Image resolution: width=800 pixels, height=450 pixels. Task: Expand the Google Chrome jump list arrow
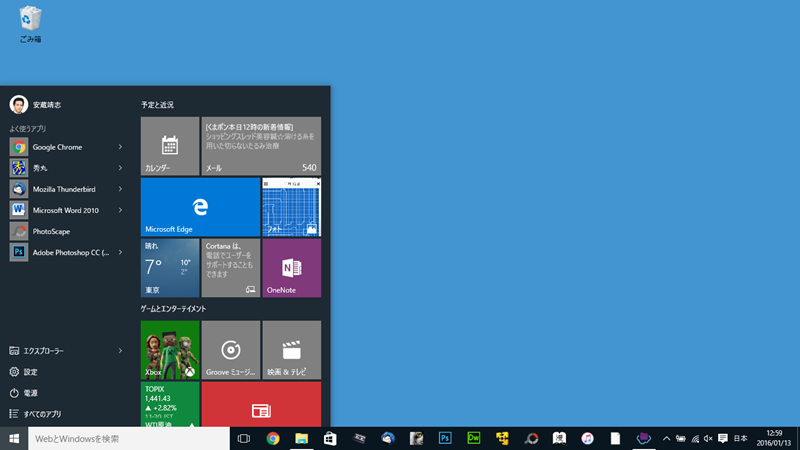120,147
